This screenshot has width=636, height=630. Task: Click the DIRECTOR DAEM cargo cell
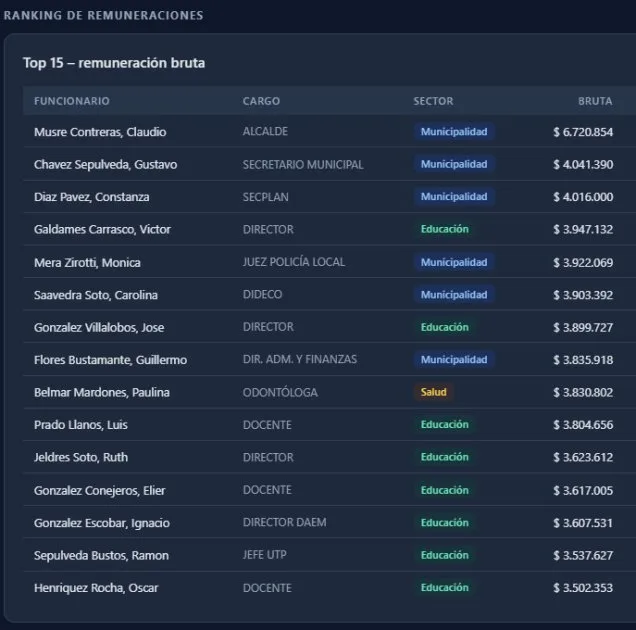(x=284, y=522)
